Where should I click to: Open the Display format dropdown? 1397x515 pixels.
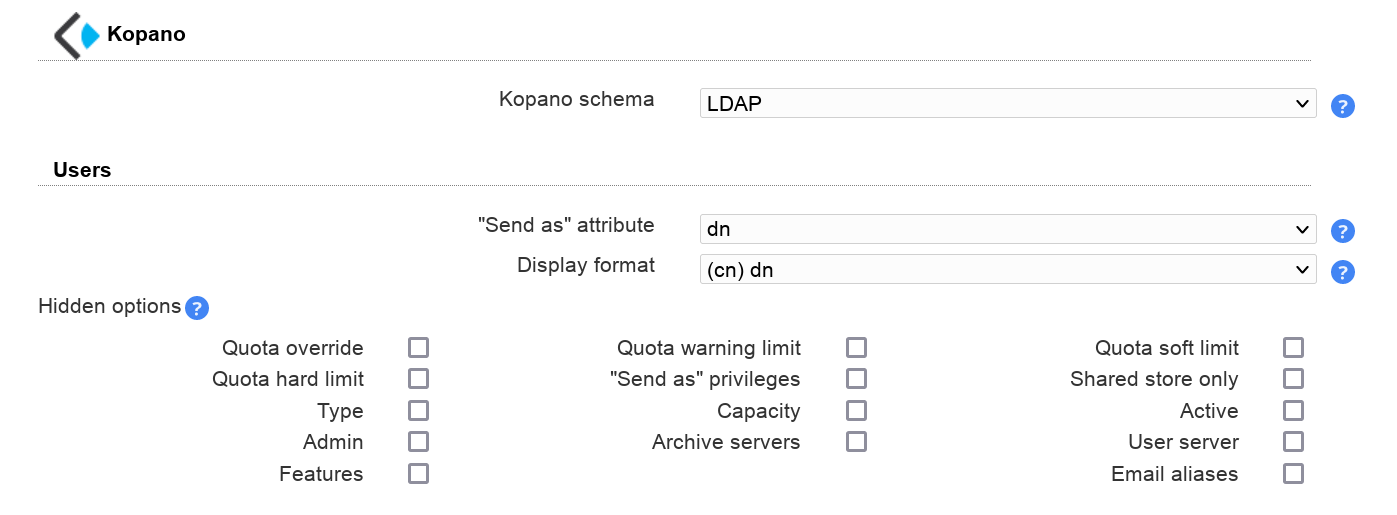(1007, 269)
